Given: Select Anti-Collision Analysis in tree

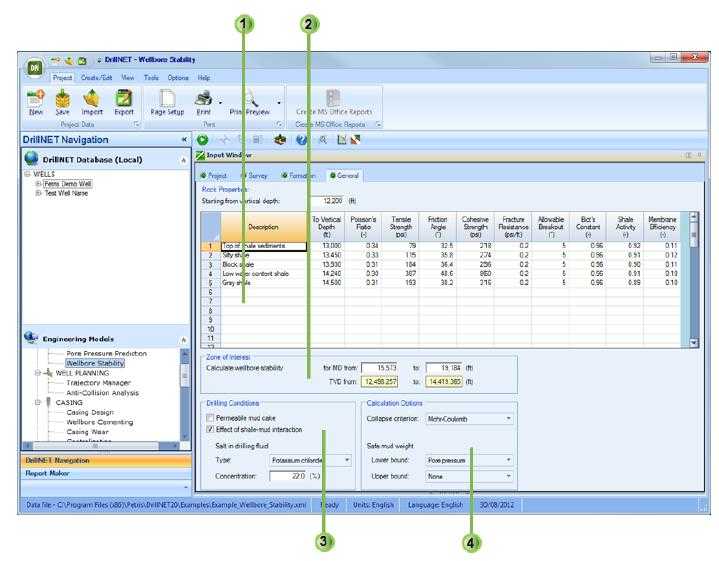Looking at the screenshot, I should coord(102,393).
